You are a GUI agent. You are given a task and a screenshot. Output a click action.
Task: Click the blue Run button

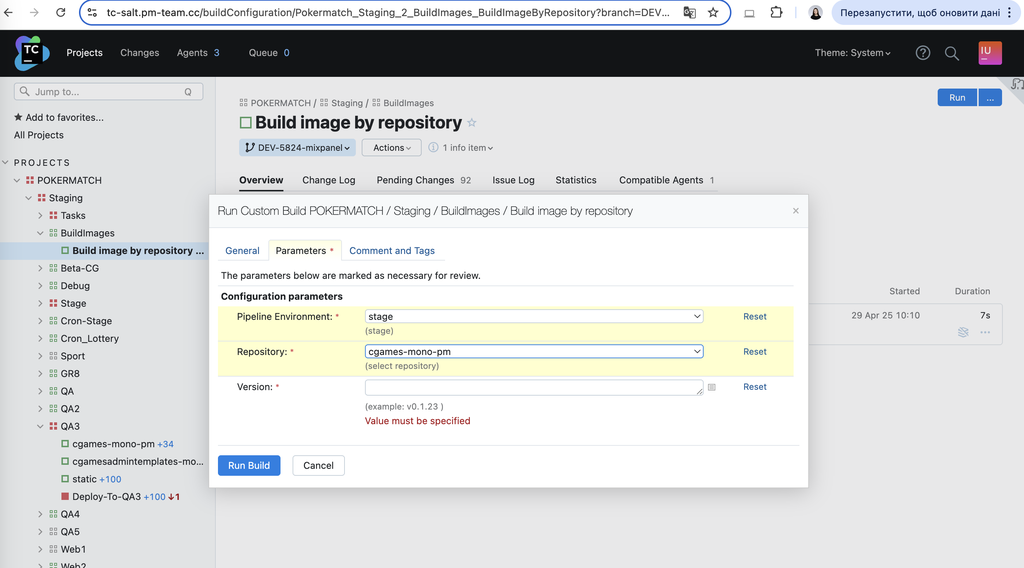point(957,97)
